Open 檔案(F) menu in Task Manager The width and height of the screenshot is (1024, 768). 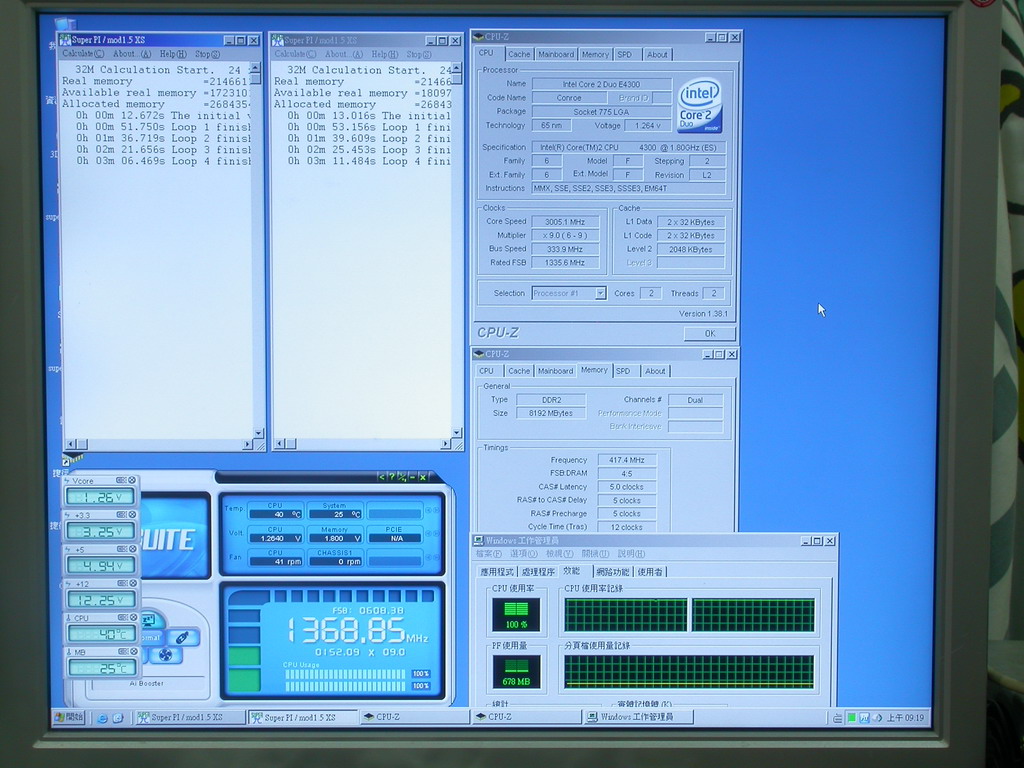[x=488, y=554]
